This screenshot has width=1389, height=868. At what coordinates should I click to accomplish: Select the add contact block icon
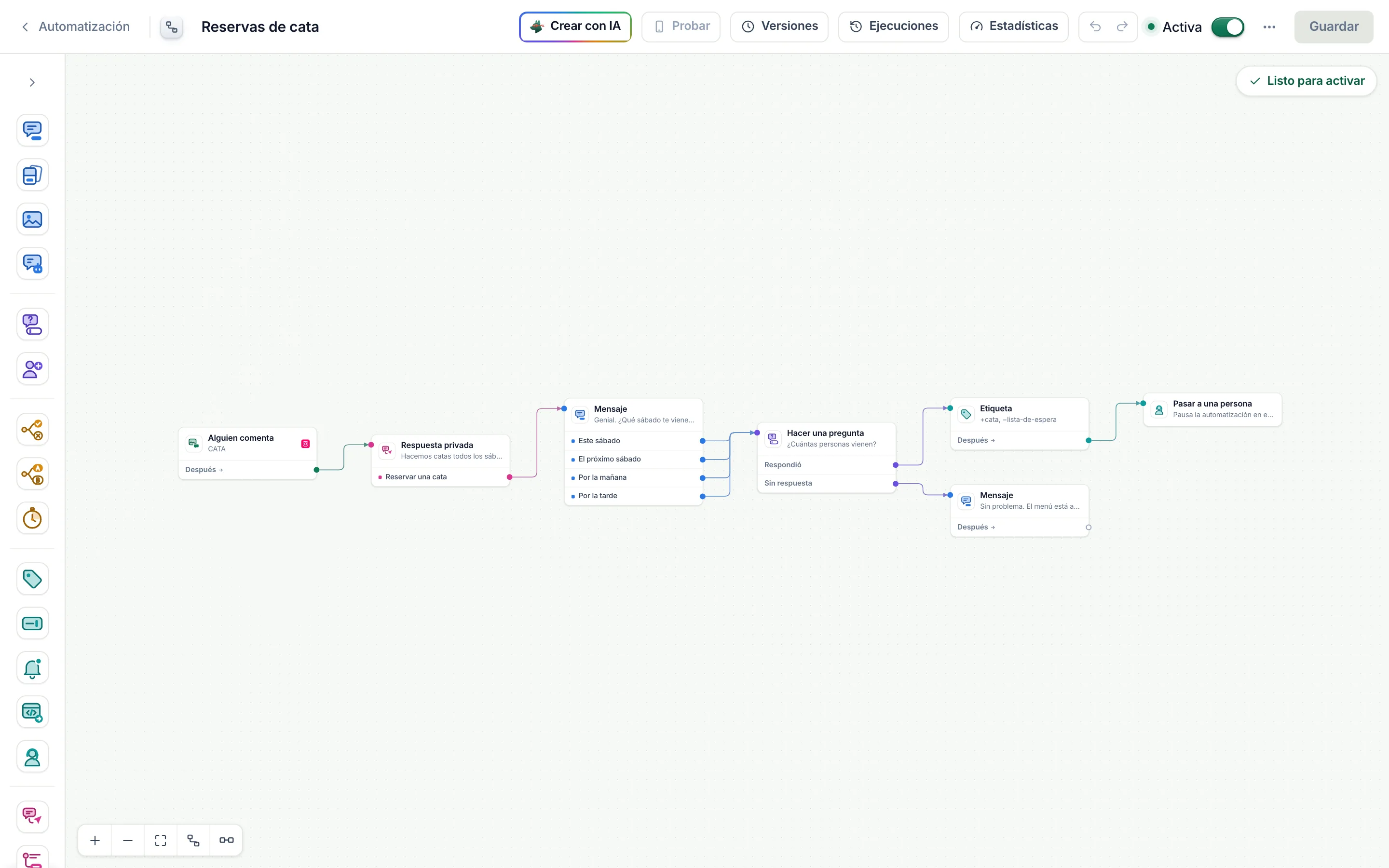[32, 368]
